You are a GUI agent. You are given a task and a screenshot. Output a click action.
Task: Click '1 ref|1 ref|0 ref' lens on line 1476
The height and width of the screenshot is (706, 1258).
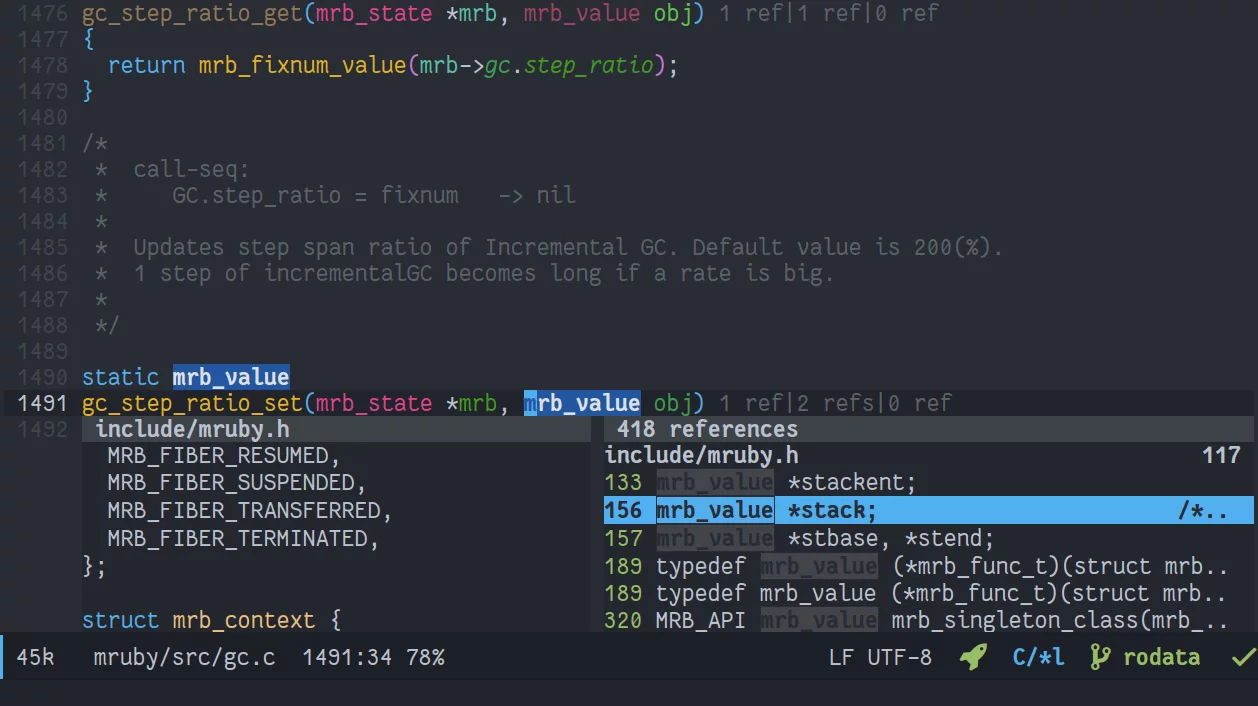pos(829,13)
